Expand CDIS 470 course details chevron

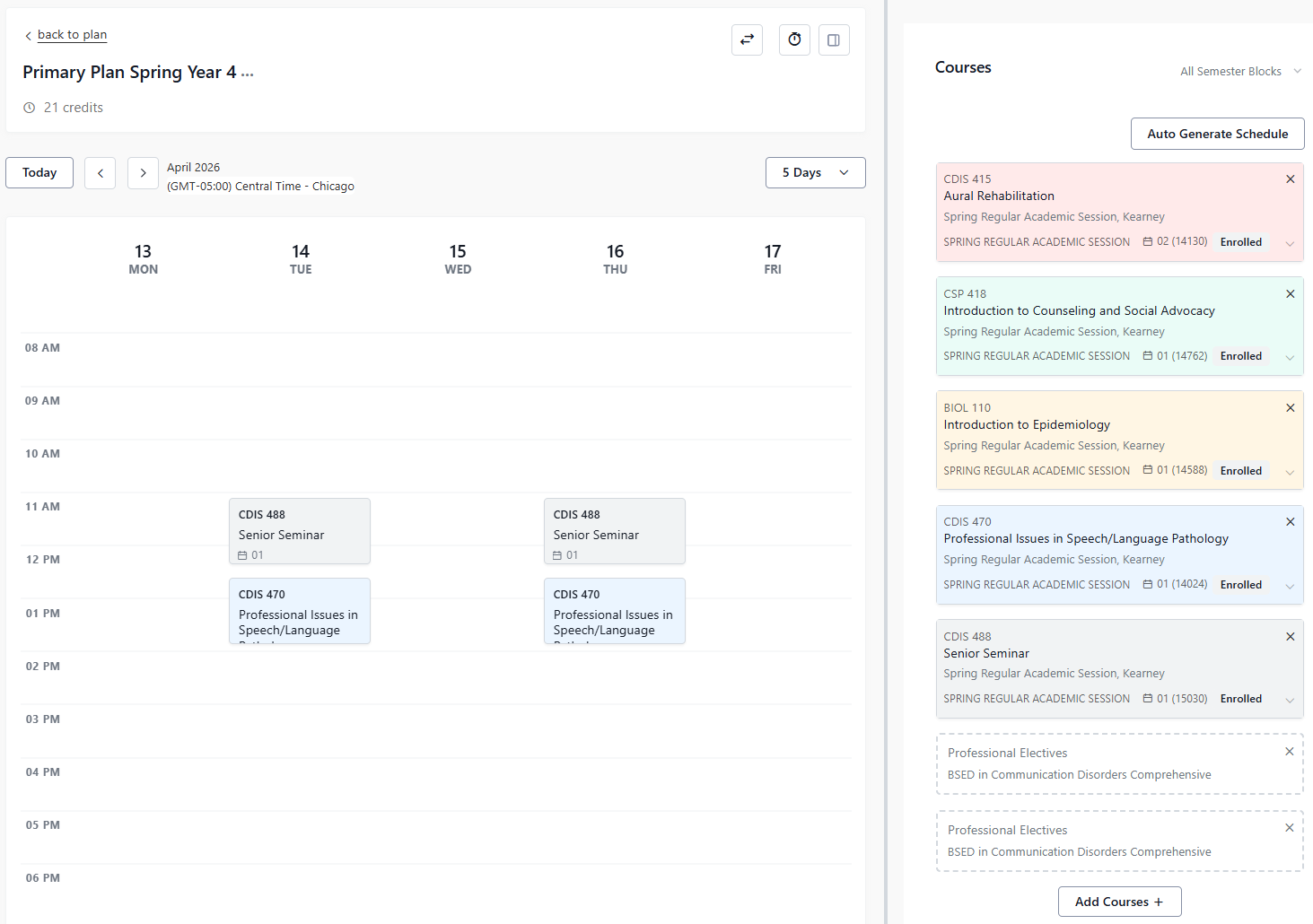[1290, 587]
